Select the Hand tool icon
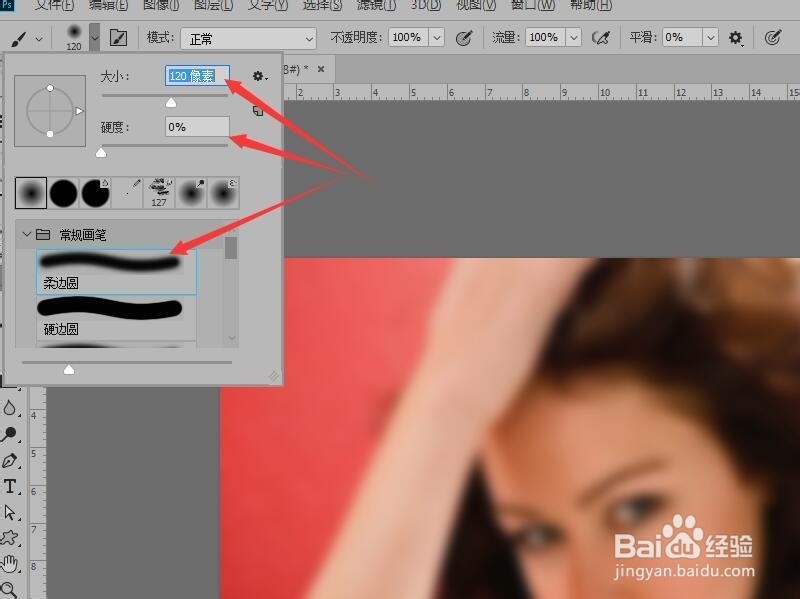 (x=10, y=564)
